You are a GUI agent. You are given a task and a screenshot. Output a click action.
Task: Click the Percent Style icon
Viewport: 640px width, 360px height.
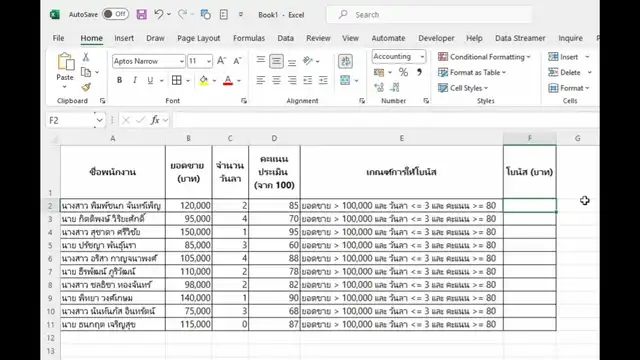(x=403, y=72)
